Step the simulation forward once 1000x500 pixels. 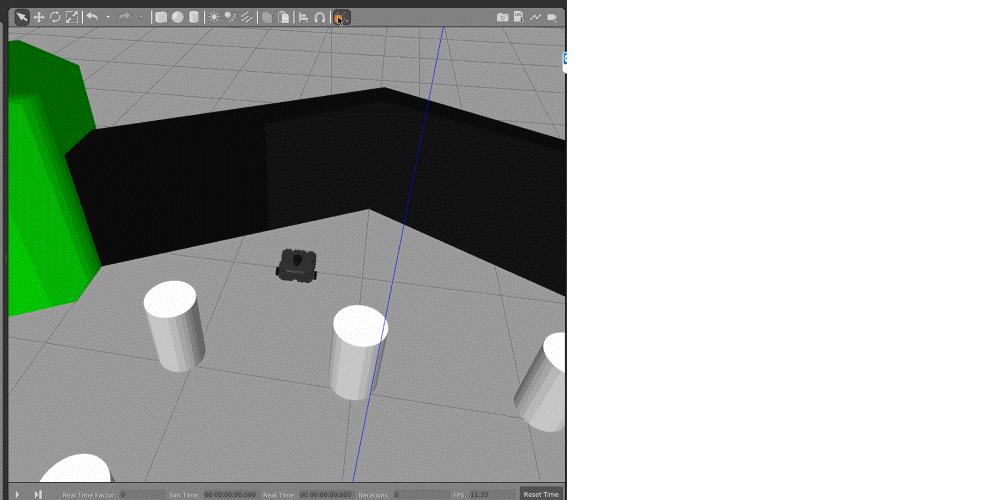pos(38,494)
